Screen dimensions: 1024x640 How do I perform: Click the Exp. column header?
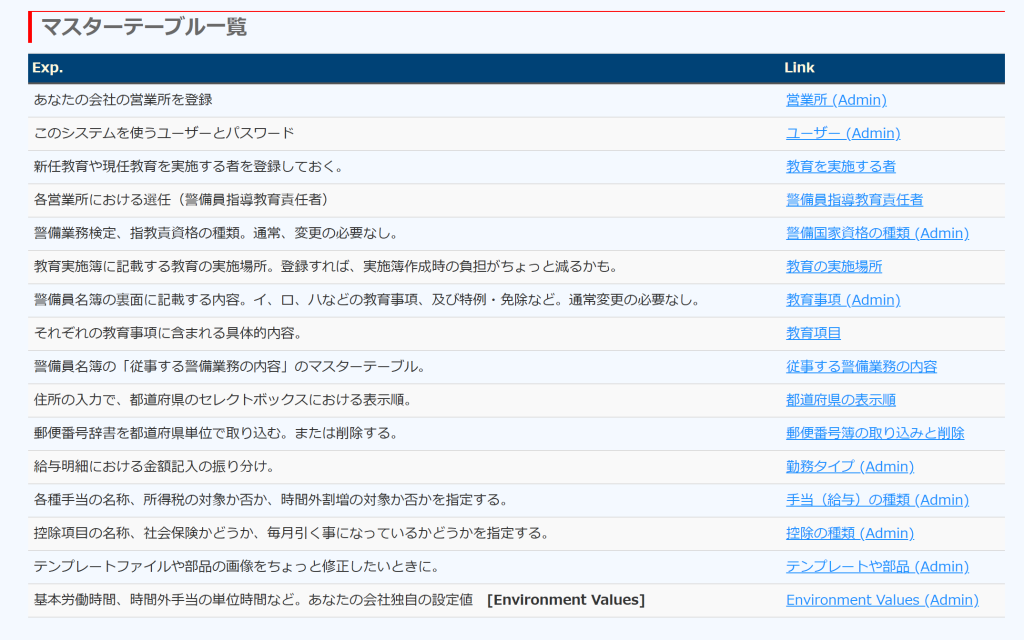click(48, 68)
